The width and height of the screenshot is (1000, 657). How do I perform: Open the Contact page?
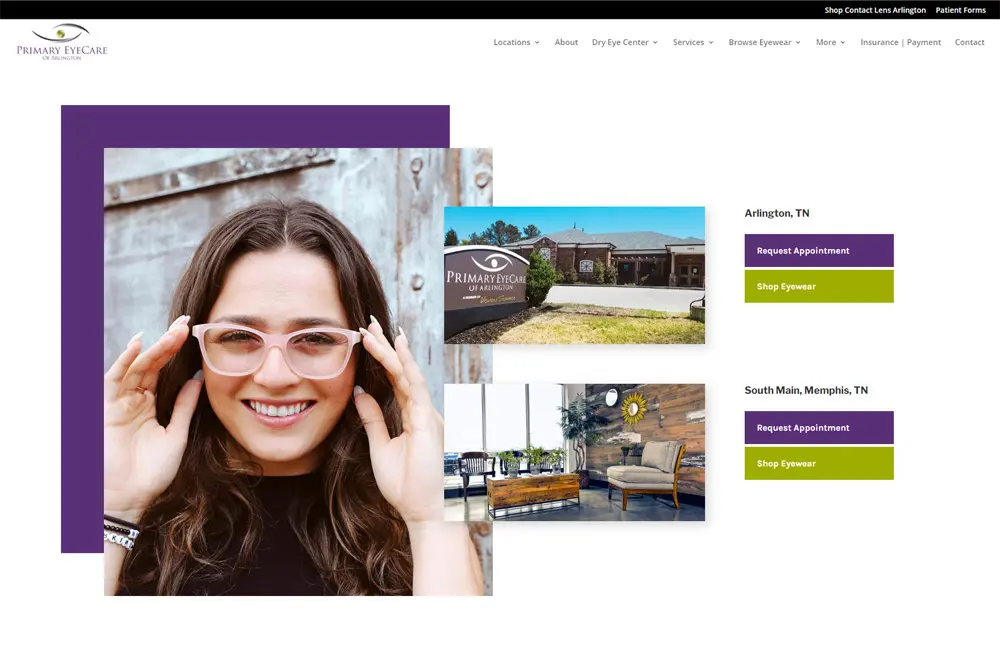point(969,42)
